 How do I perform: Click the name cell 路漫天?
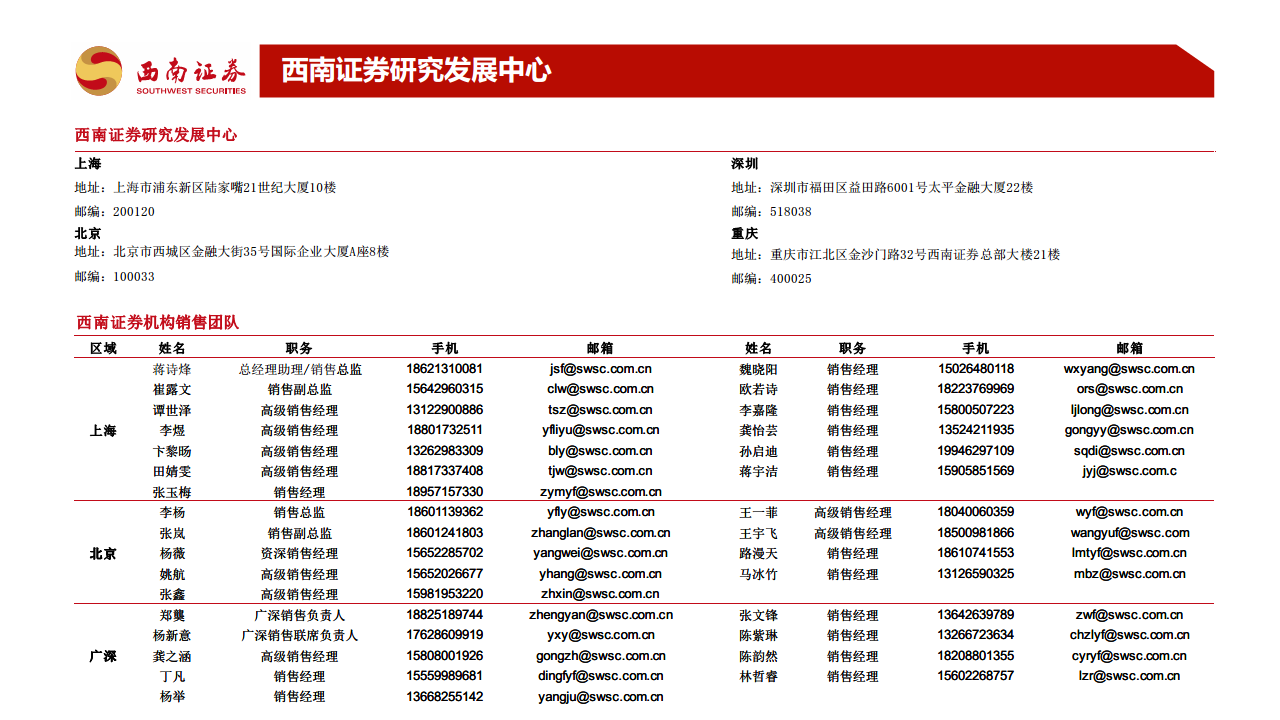coord(758,553)
